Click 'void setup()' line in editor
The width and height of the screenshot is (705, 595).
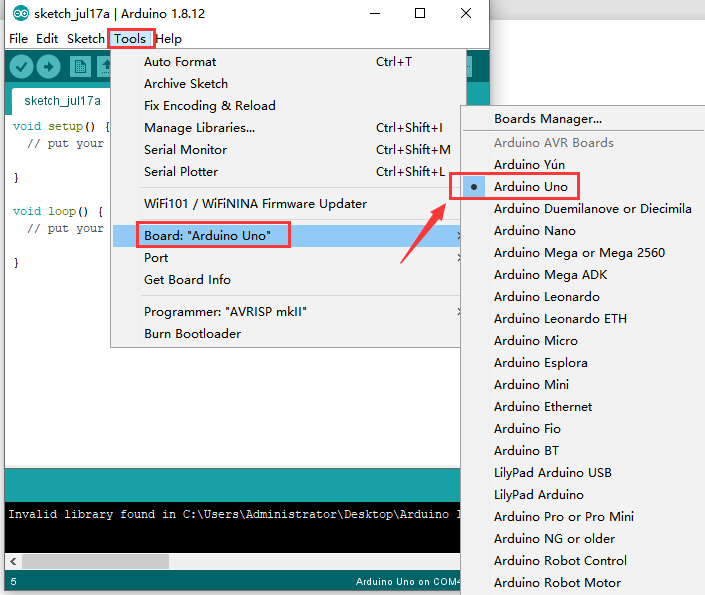point(61,126)
